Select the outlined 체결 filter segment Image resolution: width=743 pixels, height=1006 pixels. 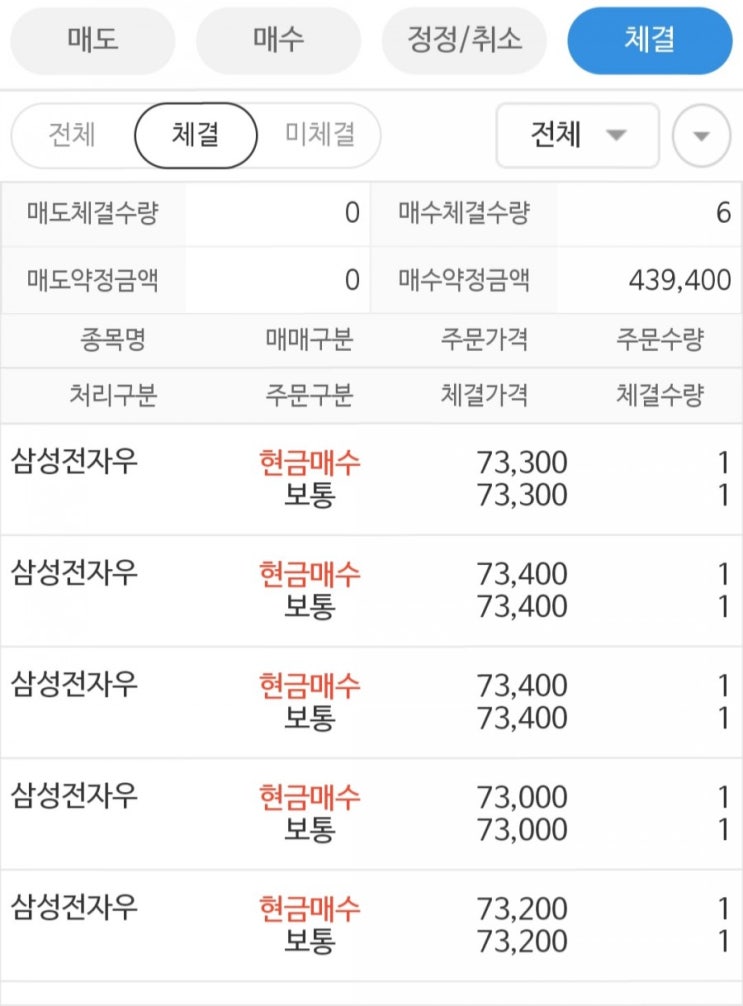(195, 135)
